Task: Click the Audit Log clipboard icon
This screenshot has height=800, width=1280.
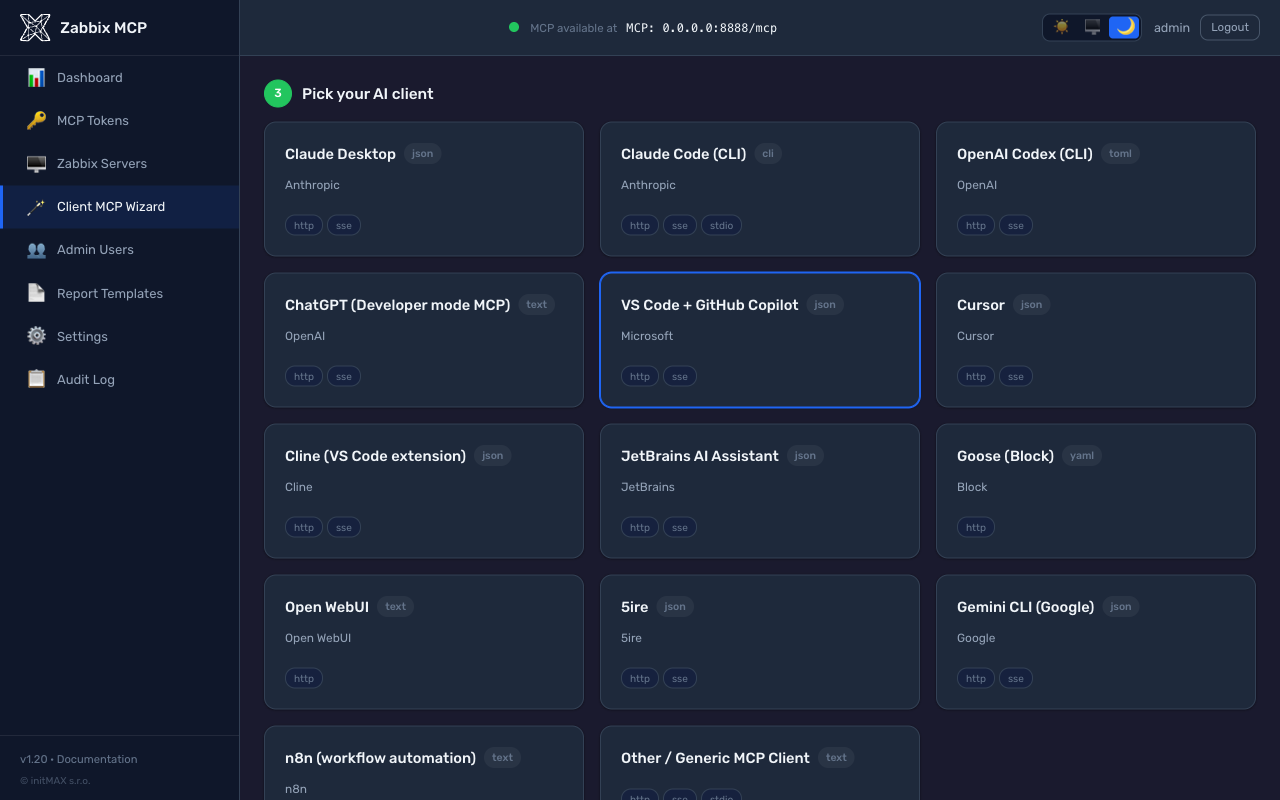Action: point(36,379)
